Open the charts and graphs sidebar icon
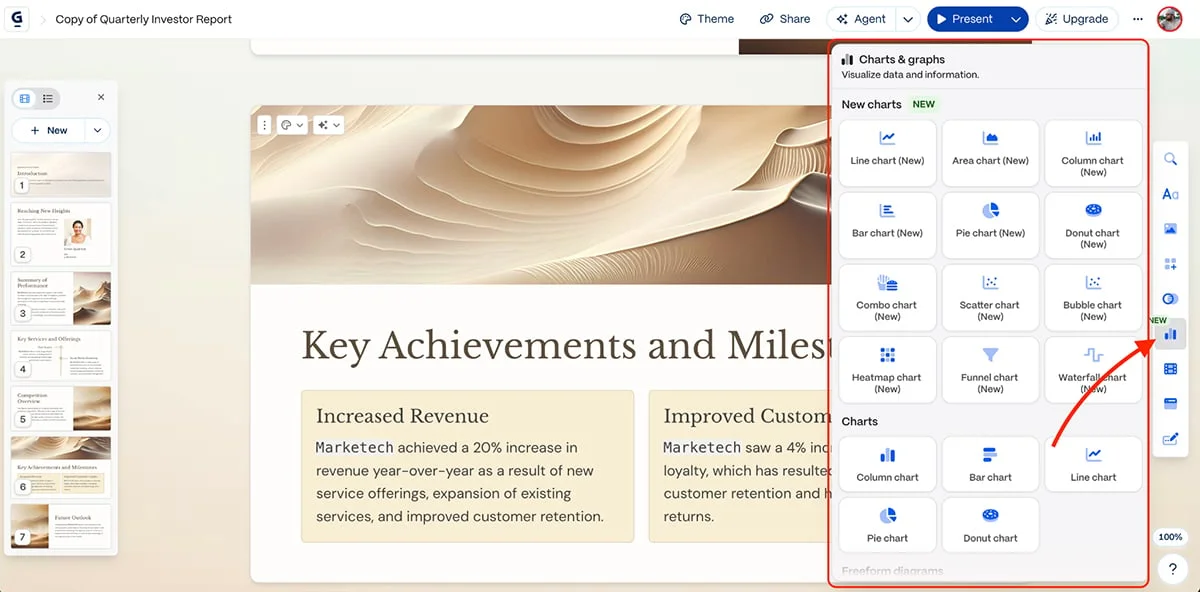The height and width of the screenshot is (592, 1200). [1170, 334]
